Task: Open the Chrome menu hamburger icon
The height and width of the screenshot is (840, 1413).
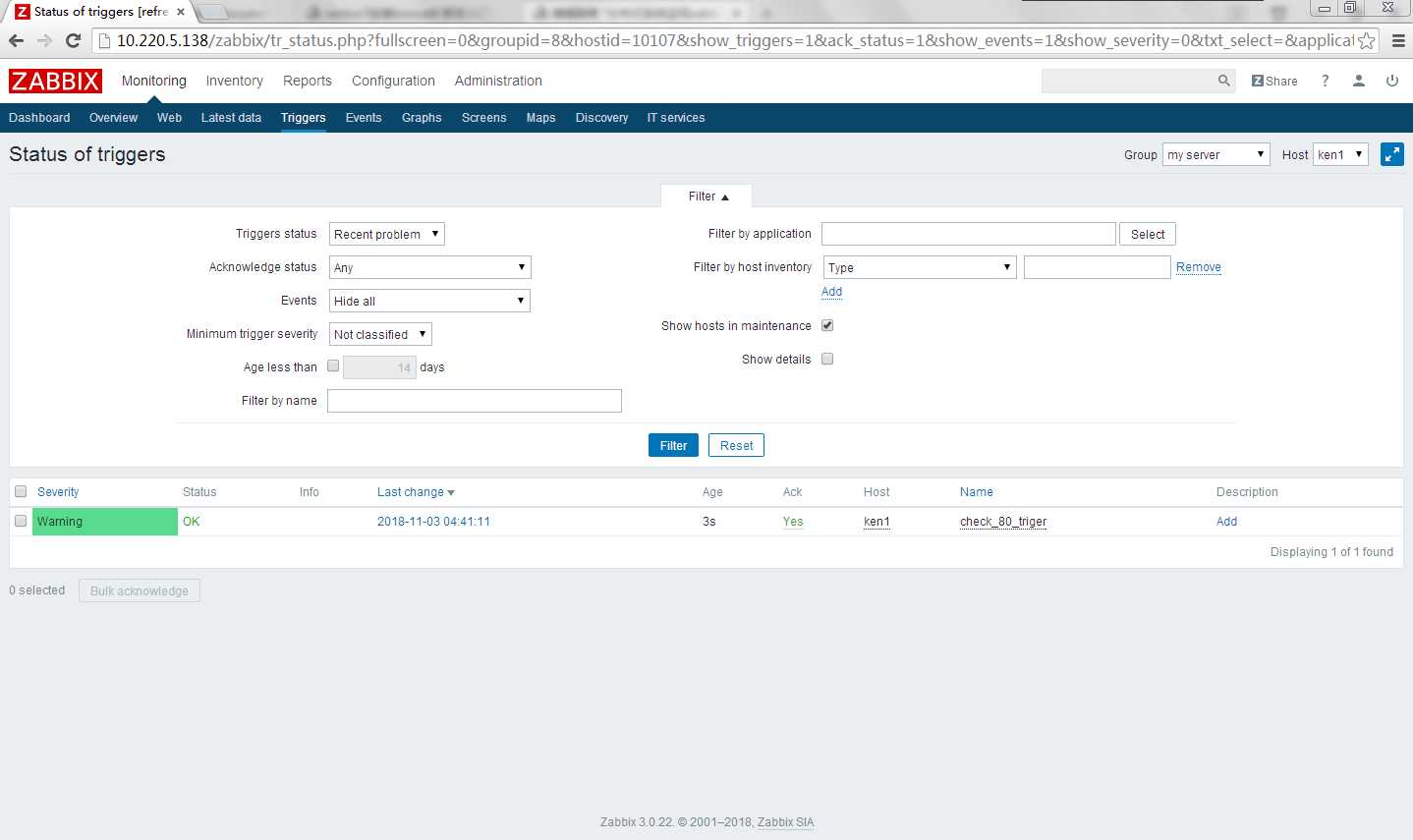Action: coord(1397,40)
